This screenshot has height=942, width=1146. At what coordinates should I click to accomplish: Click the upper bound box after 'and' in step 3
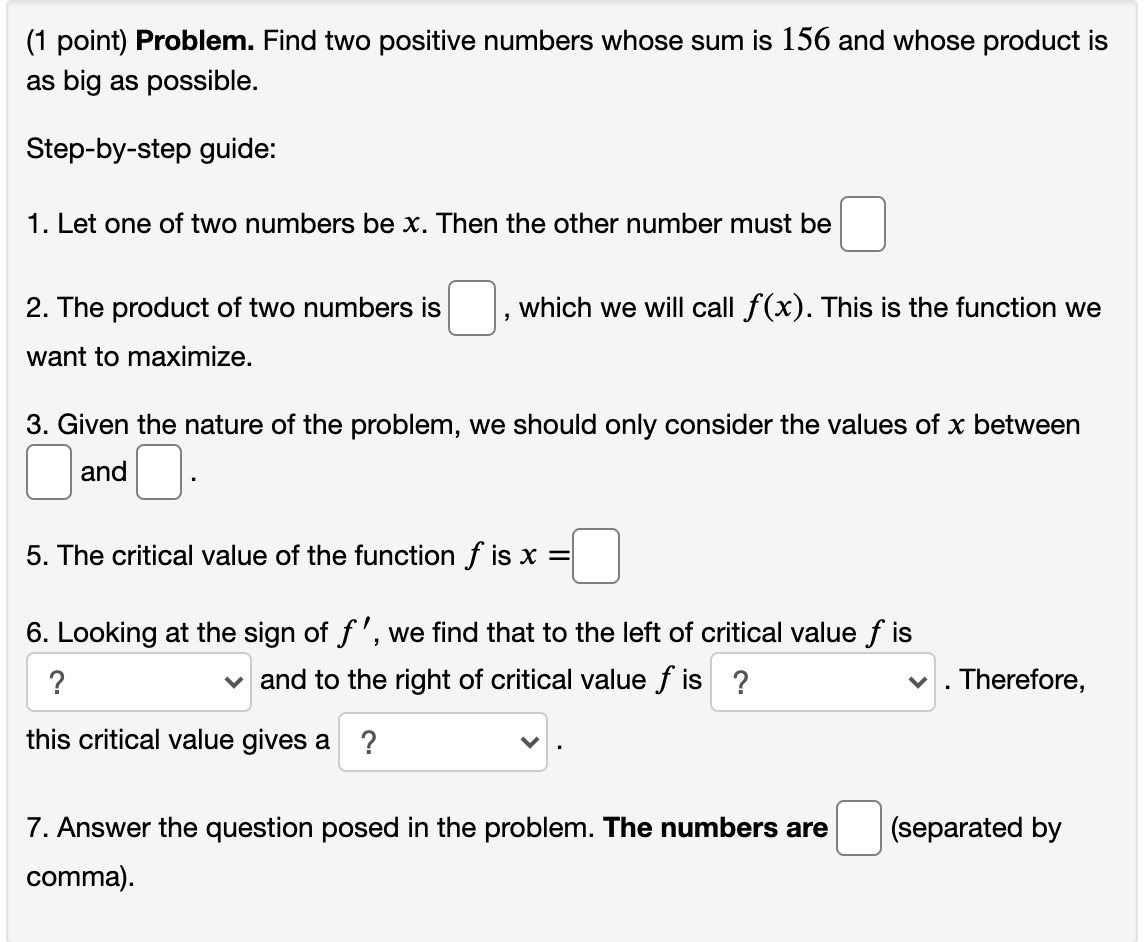[157, 471]
